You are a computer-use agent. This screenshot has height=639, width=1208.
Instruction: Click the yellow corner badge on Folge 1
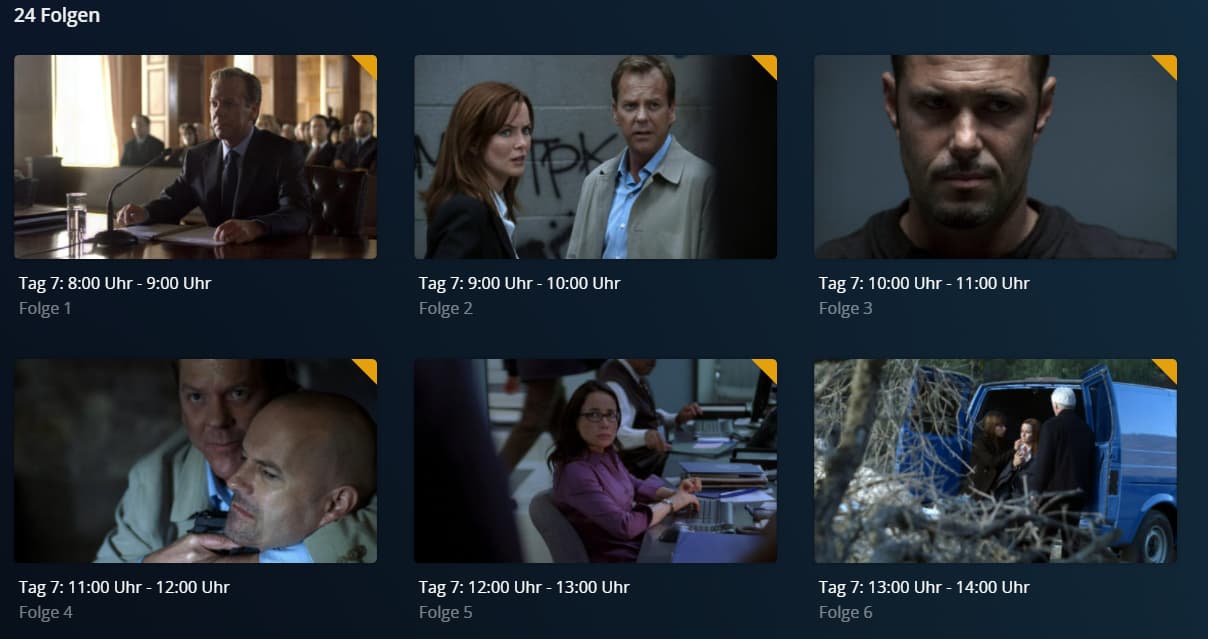[x=368, y=63]
